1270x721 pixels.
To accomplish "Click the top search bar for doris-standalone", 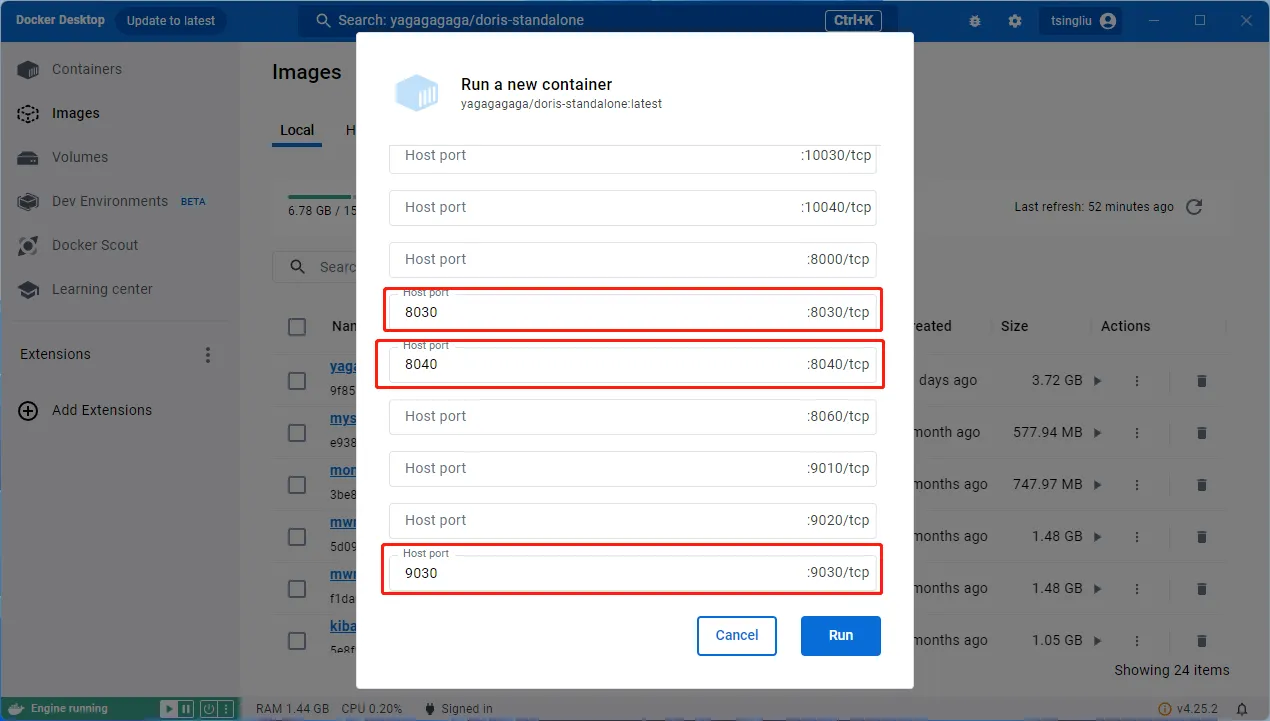I will 597,21.
